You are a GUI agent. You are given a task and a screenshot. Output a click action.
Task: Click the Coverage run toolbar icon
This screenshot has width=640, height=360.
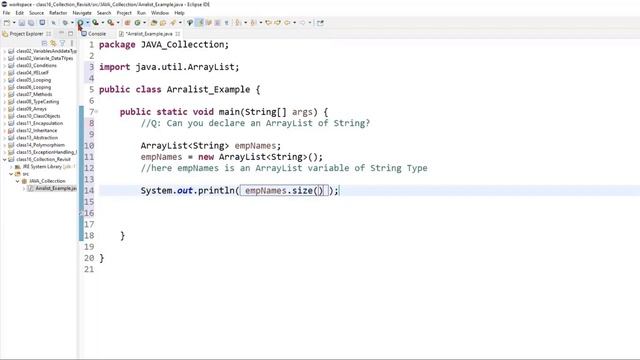click(x=95, y=23)
